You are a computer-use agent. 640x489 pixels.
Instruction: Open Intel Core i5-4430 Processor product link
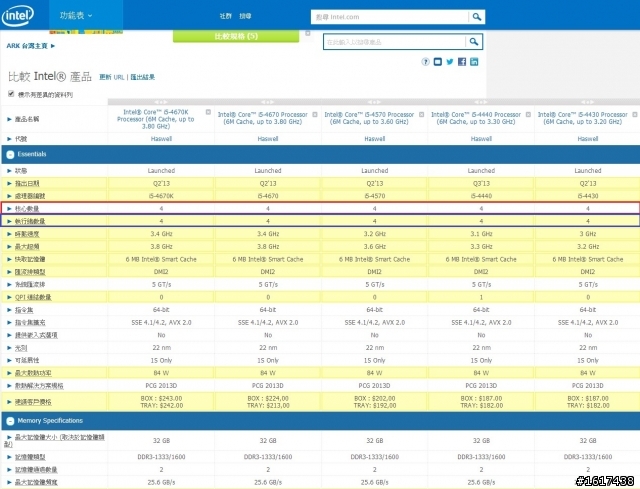pyautogui.click(x=582, y=118)
